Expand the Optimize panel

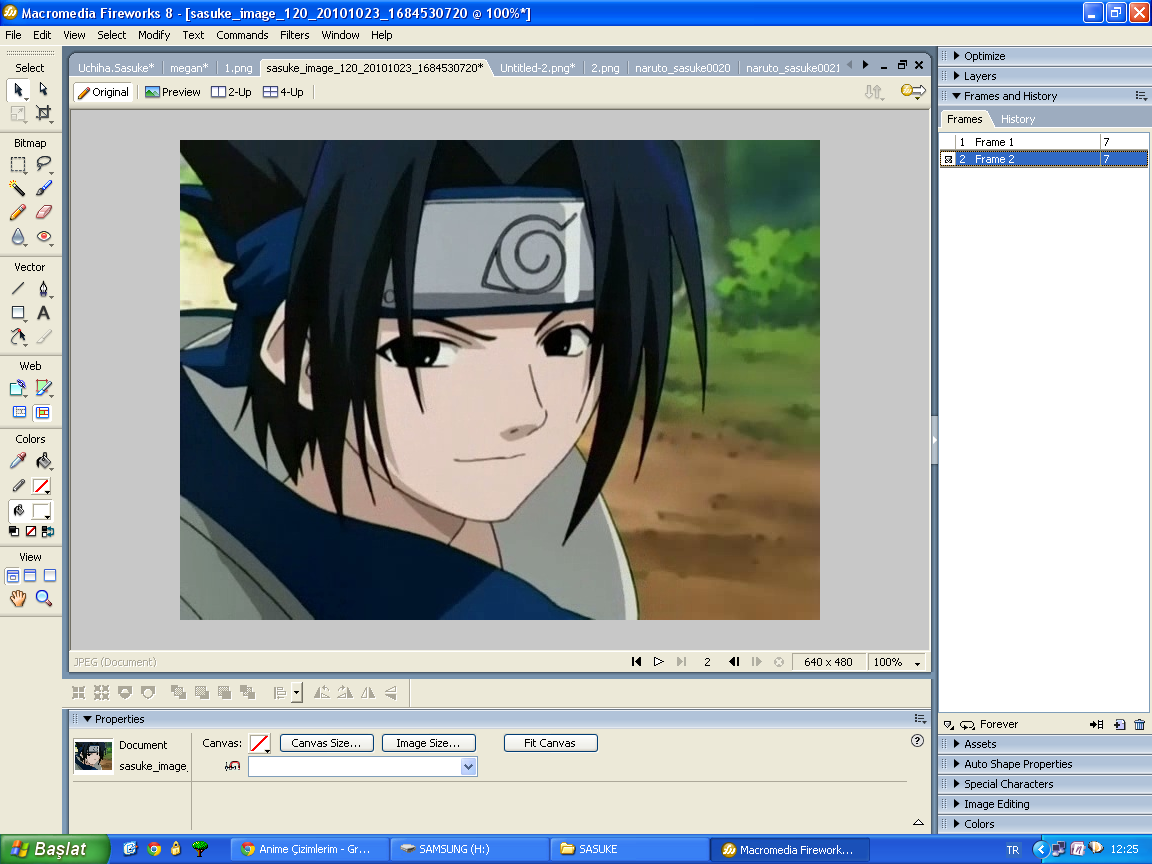(957, 56)
